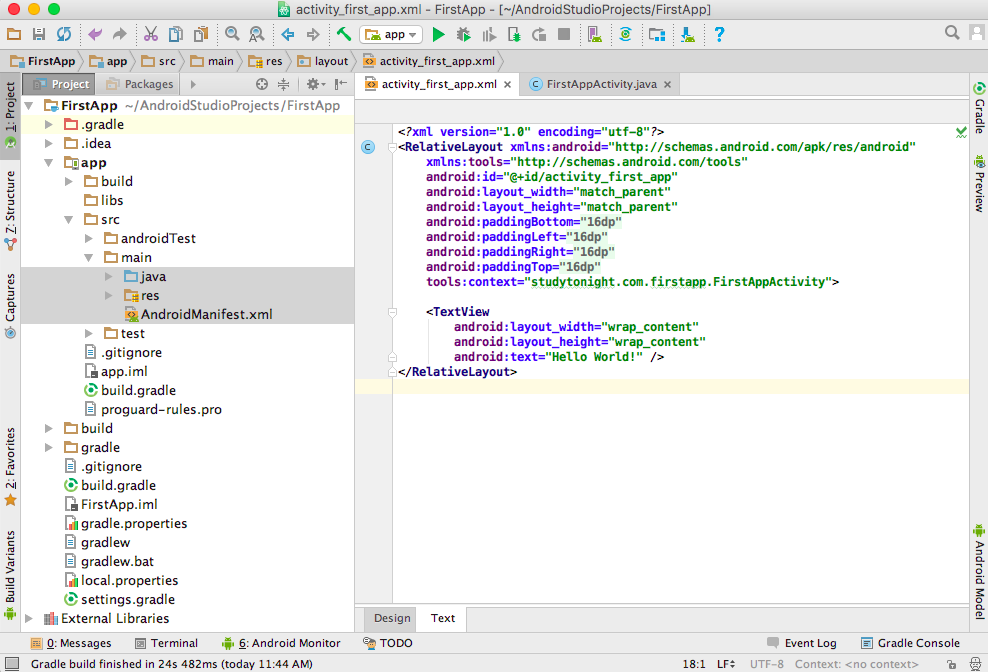Toggle the Favorites side panel
The image size is (988, 672).
click(x=10, y=466)
